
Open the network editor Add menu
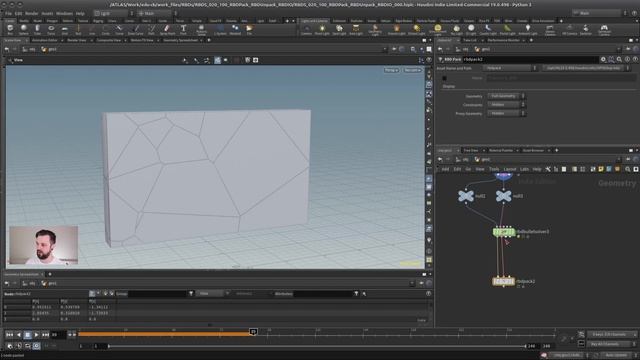pyautogui.click(x=445, y=169)
